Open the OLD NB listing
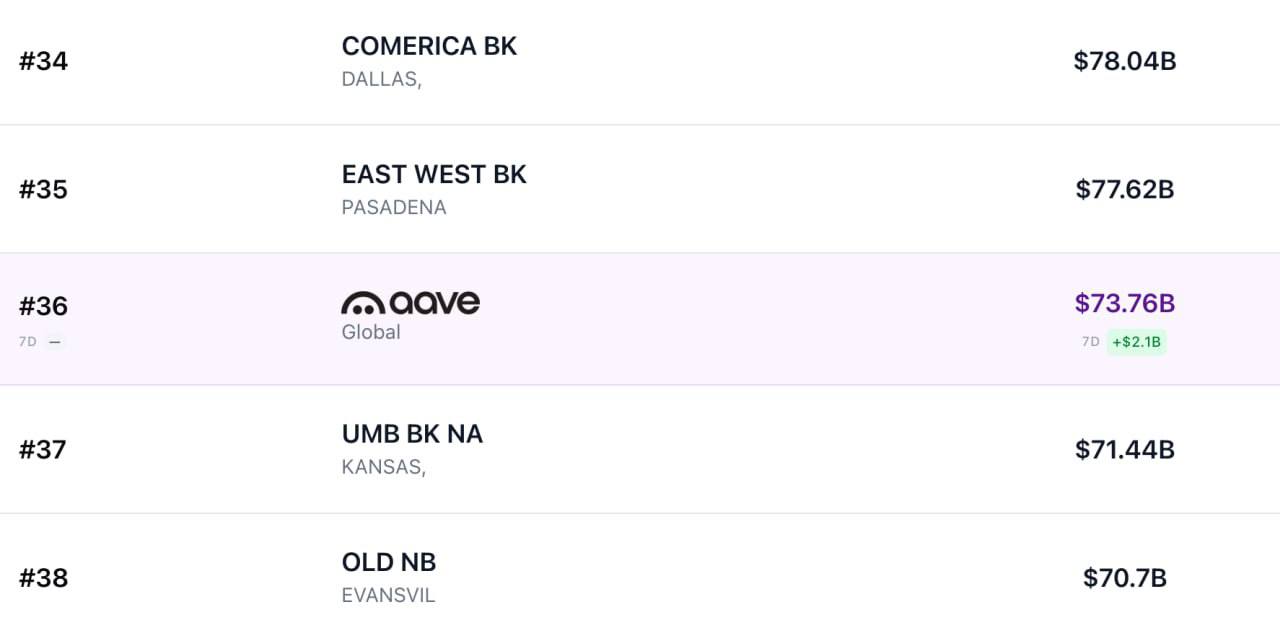 point(389,562)
